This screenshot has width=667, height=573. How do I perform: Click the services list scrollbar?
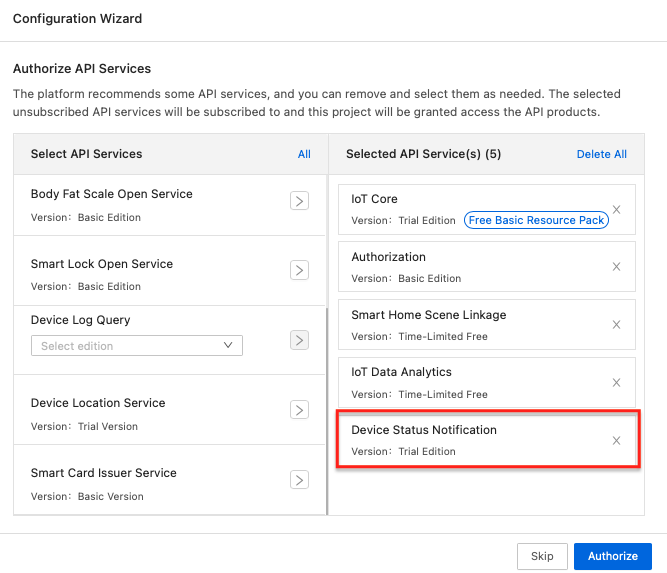tap(327, 411)
